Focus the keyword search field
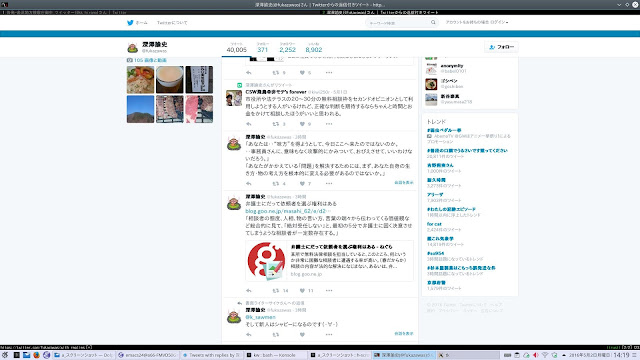The width and height of the screenshot is (640, 360). (x=398, y=23)
